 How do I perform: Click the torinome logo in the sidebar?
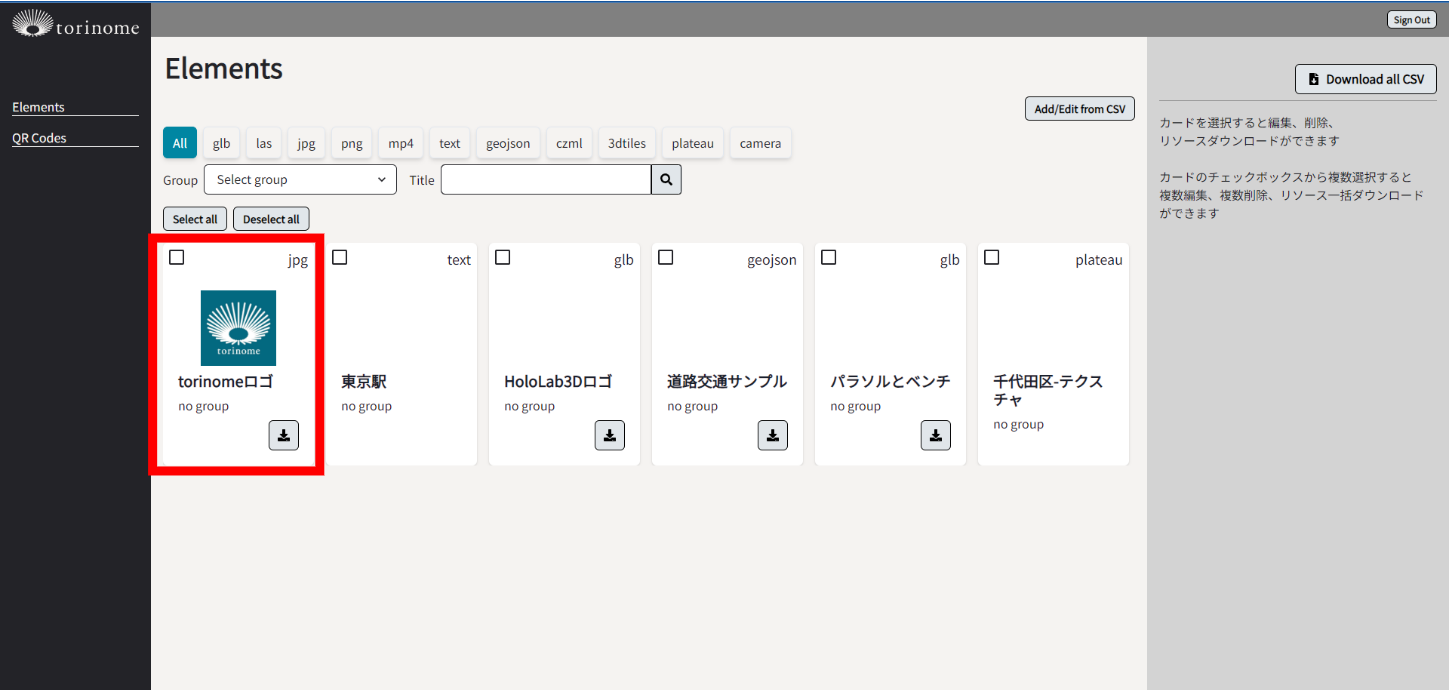point(75,23)
